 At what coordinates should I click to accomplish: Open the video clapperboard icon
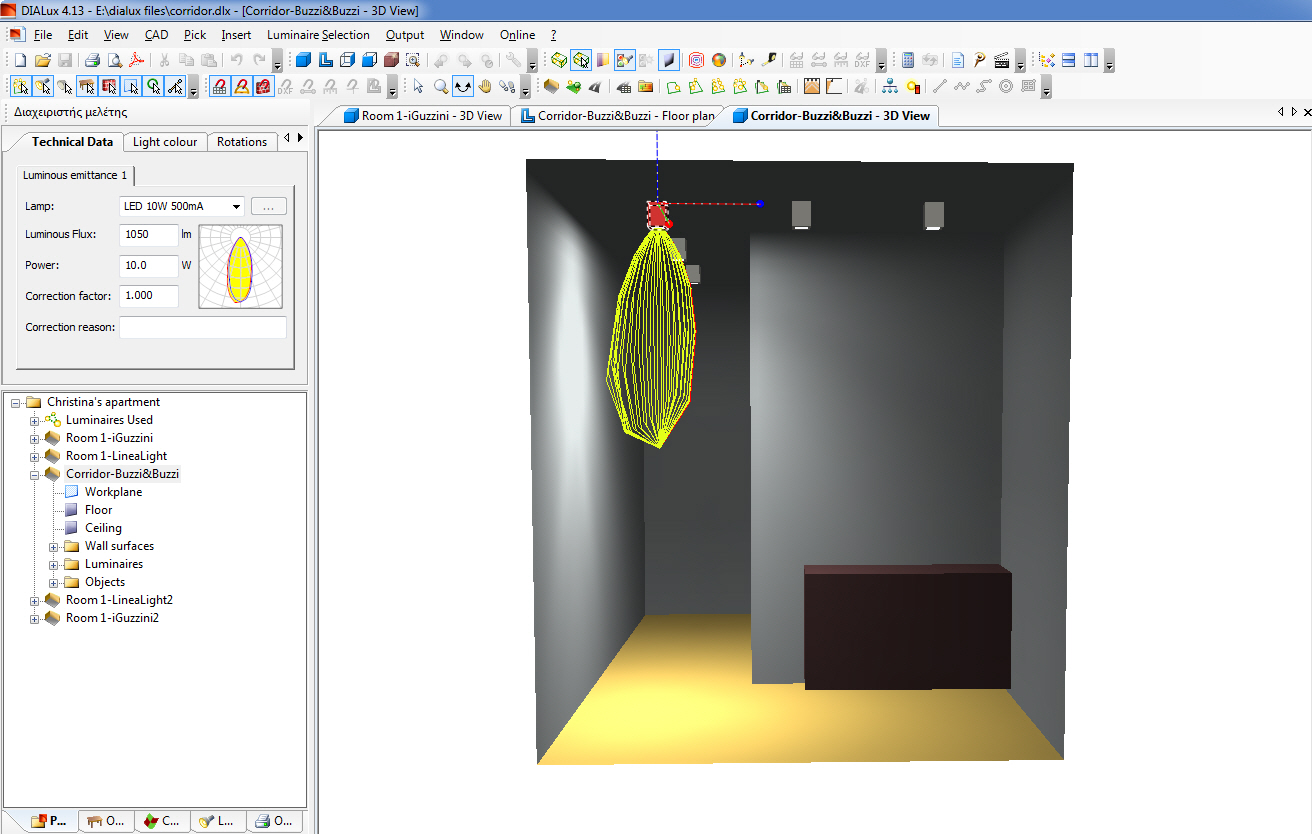(x=1002, y=60)
